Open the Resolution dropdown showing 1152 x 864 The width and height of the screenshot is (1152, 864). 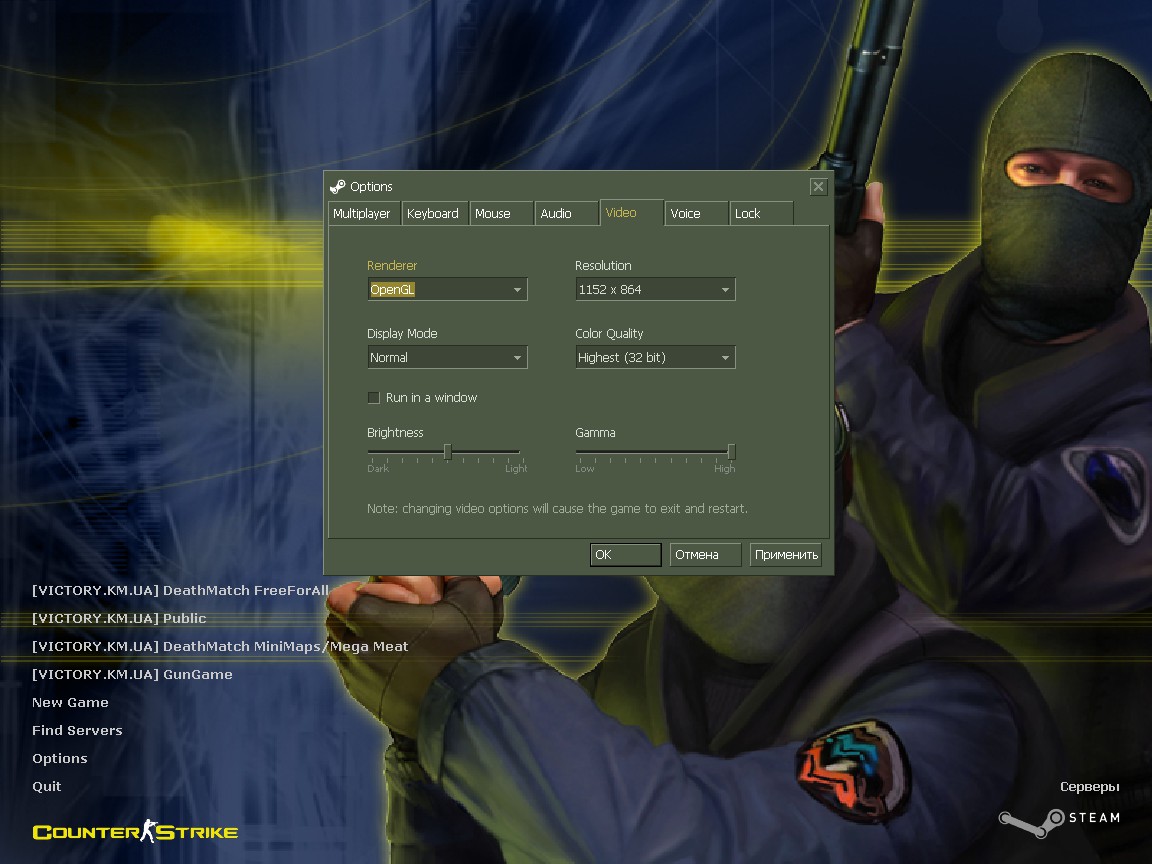pyautogui.click(x=655, y=289)
